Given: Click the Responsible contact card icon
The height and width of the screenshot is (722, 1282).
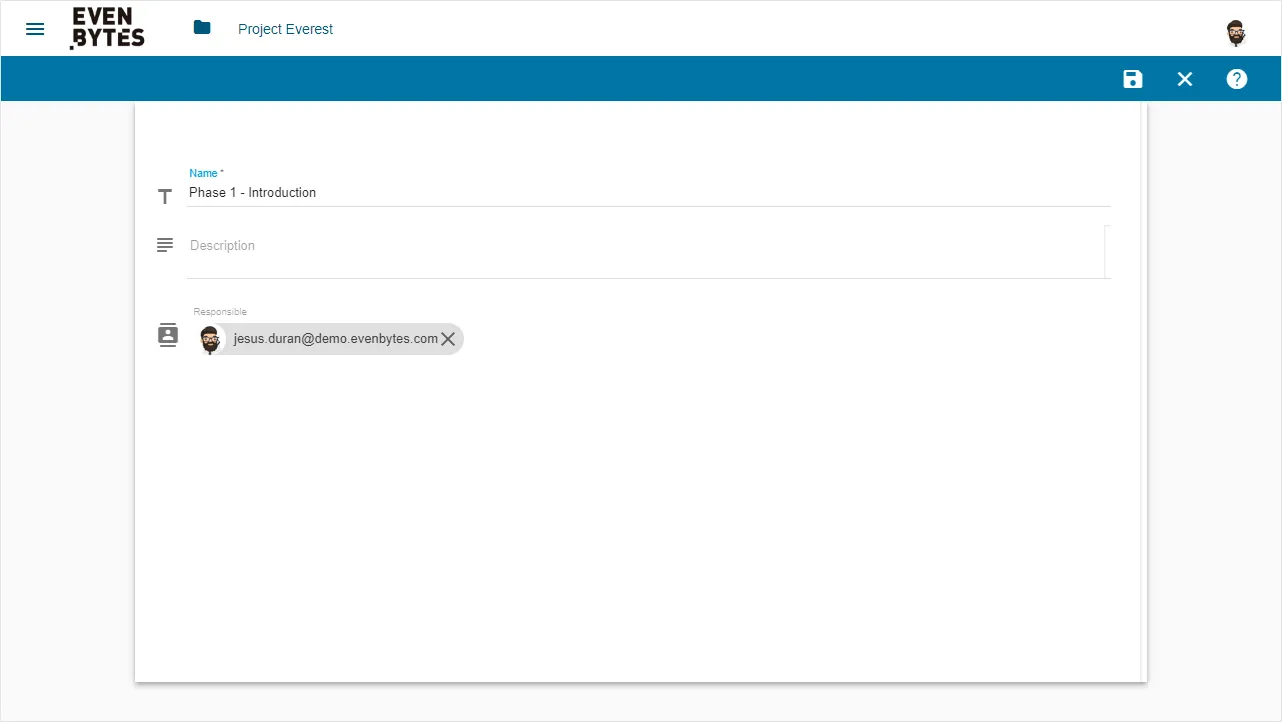Looking at the screenshot, I should click(168, 335).
